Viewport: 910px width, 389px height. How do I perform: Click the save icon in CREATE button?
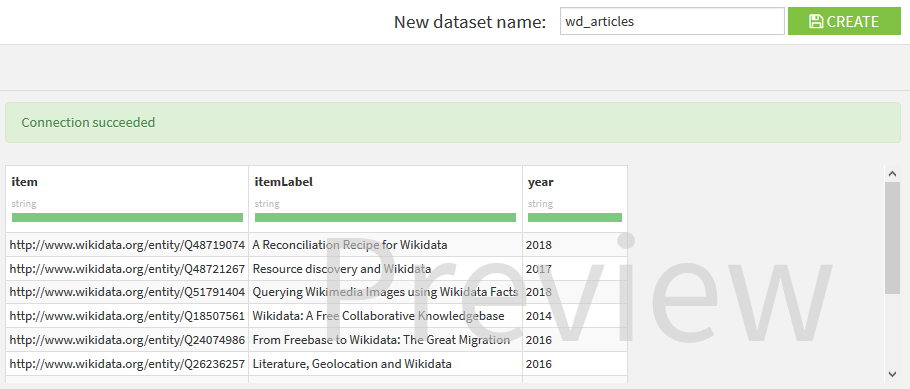tap(816, 21)
